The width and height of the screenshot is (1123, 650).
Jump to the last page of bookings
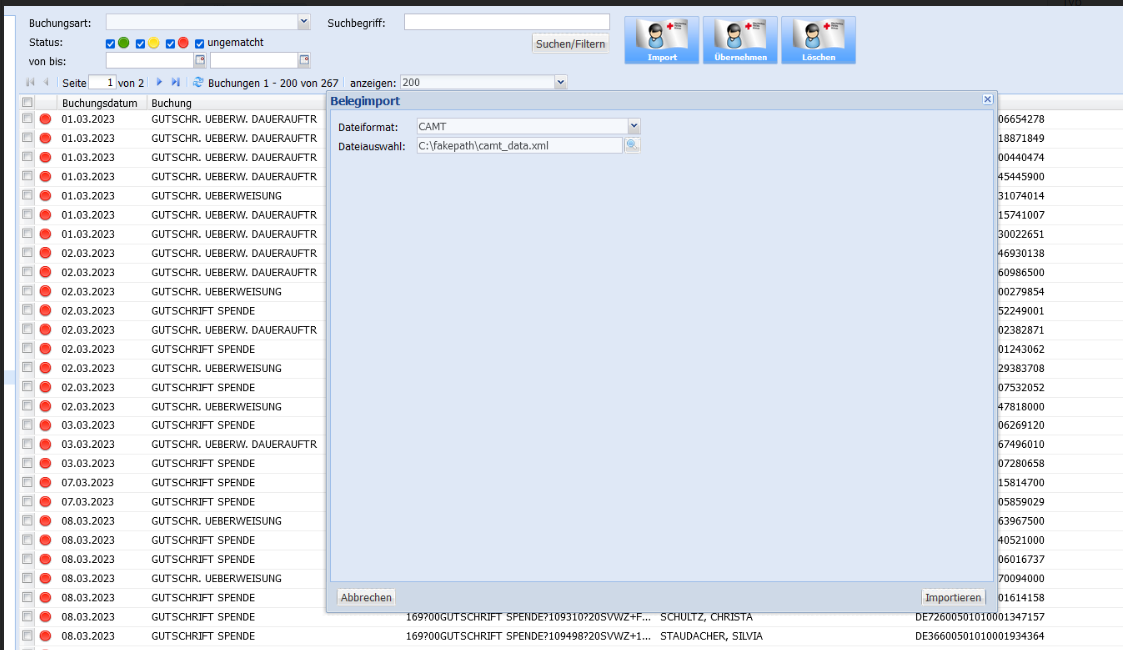click(x=176, y=82)
